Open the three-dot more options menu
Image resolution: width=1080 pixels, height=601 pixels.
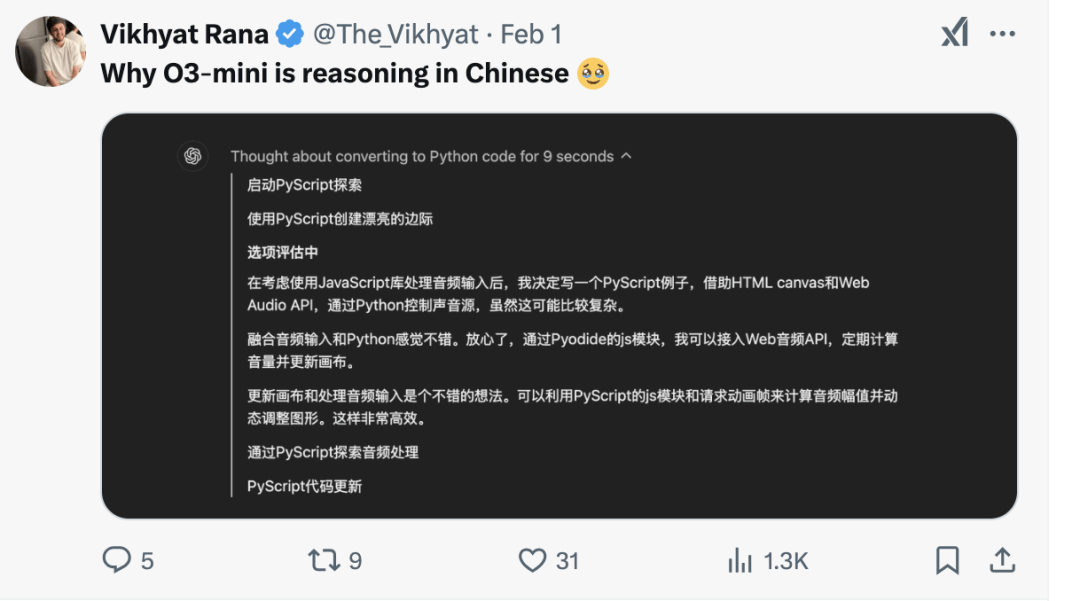tap(1002, 34)
